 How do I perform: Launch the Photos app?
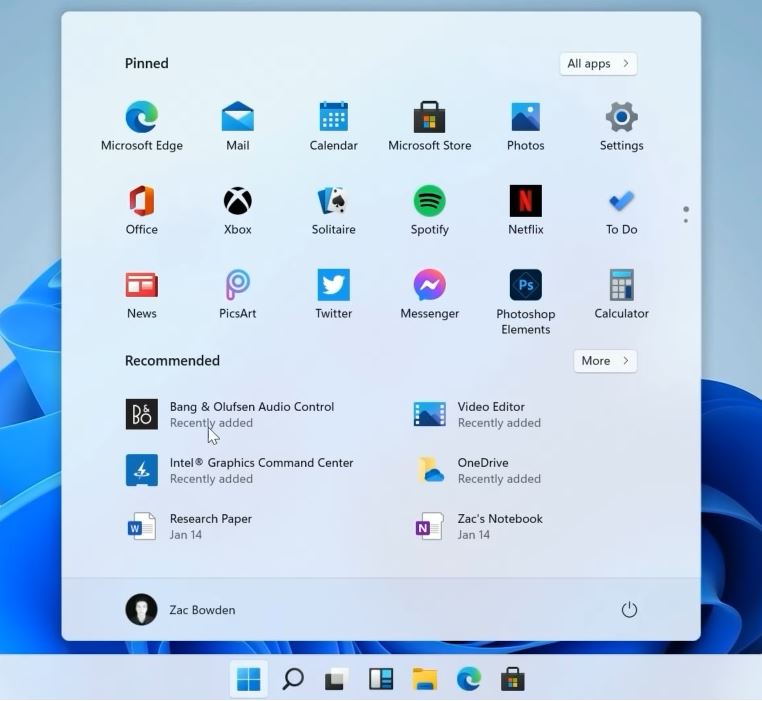[x=525, y=126]
